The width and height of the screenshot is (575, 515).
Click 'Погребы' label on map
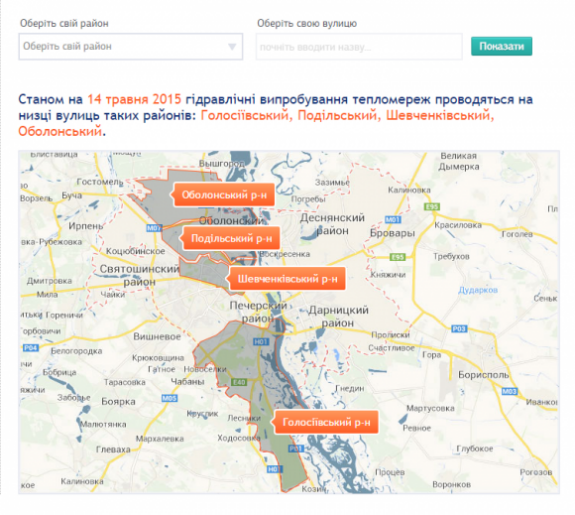click(x=308, y=199)
